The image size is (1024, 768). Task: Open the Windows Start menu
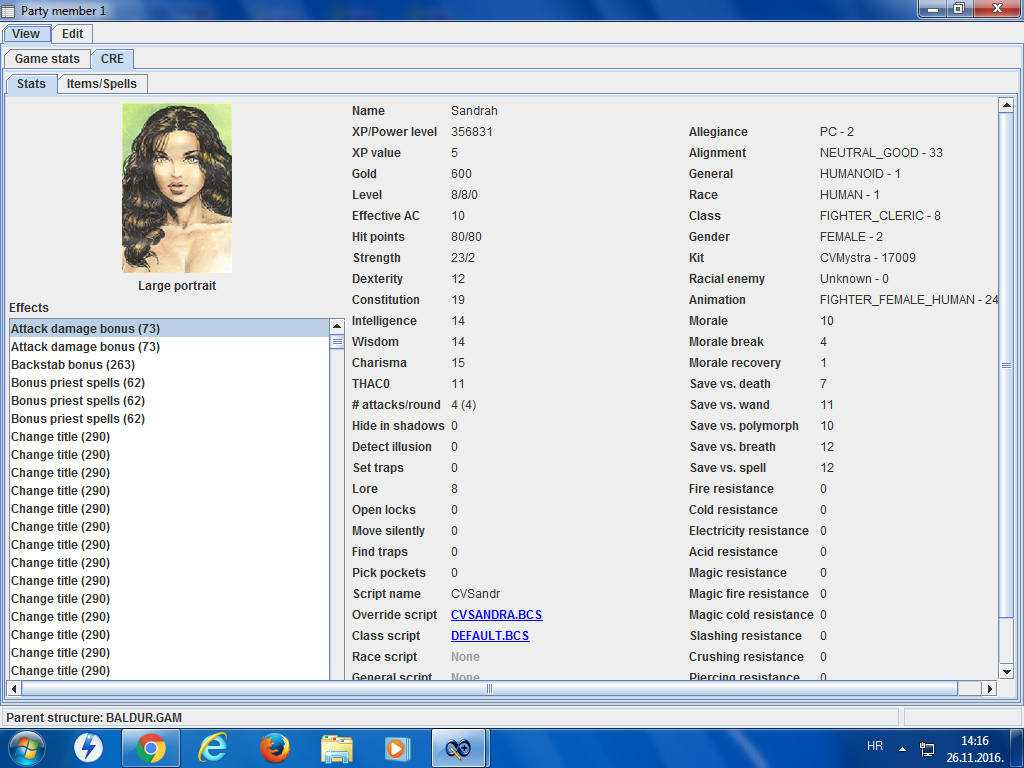[x=26, y=748]
